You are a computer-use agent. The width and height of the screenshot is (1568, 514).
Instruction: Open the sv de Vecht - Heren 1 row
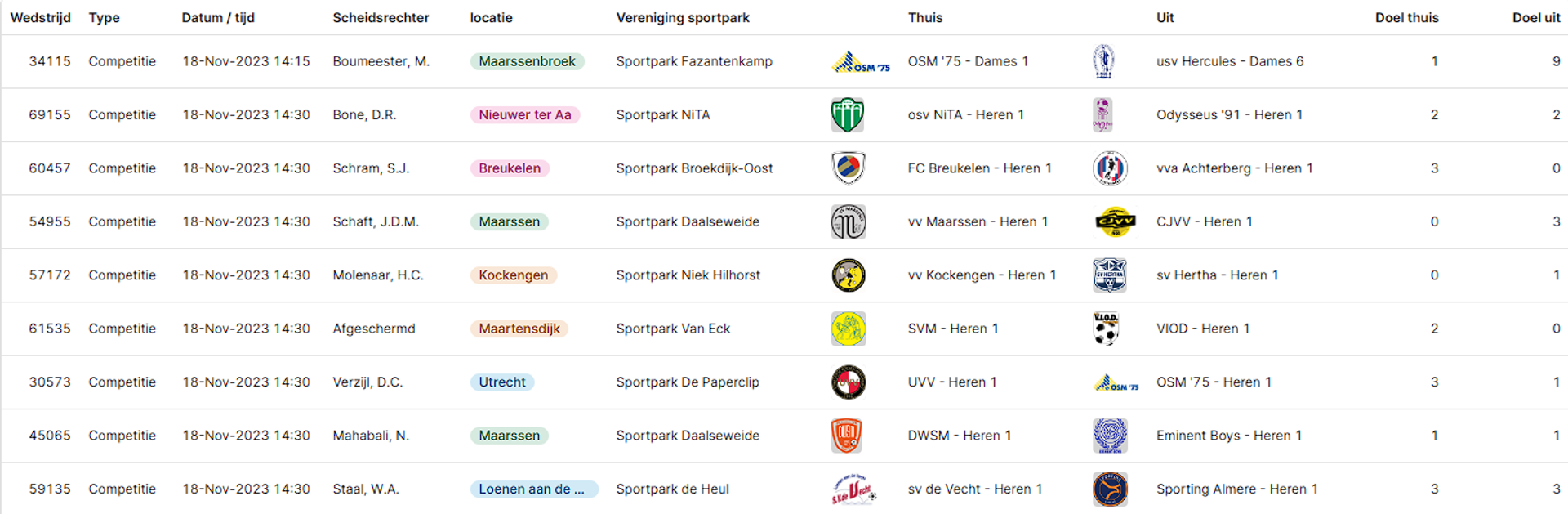click(x=784, y=489)
